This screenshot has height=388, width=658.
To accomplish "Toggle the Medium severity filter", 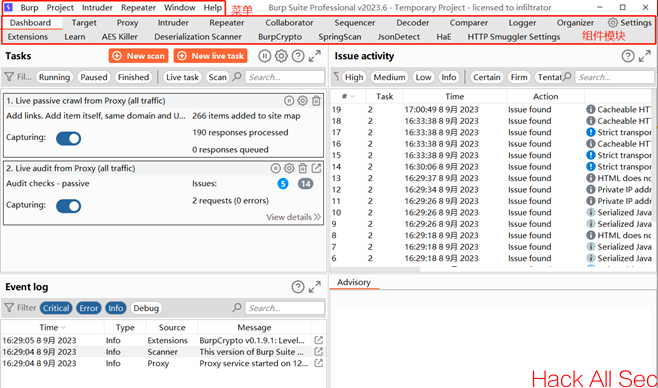I will (389, 77).
